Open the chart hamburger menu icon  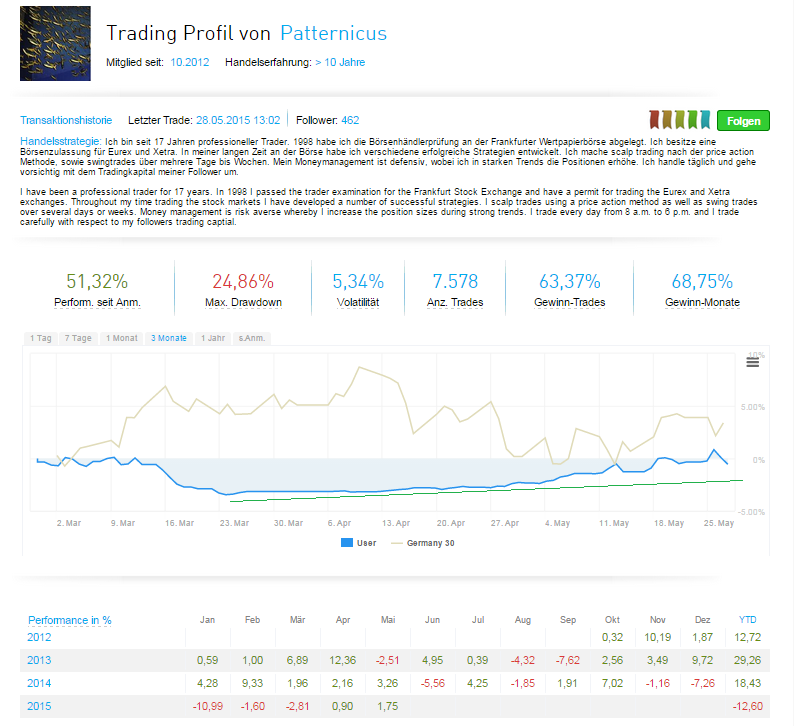pos(753,363)
